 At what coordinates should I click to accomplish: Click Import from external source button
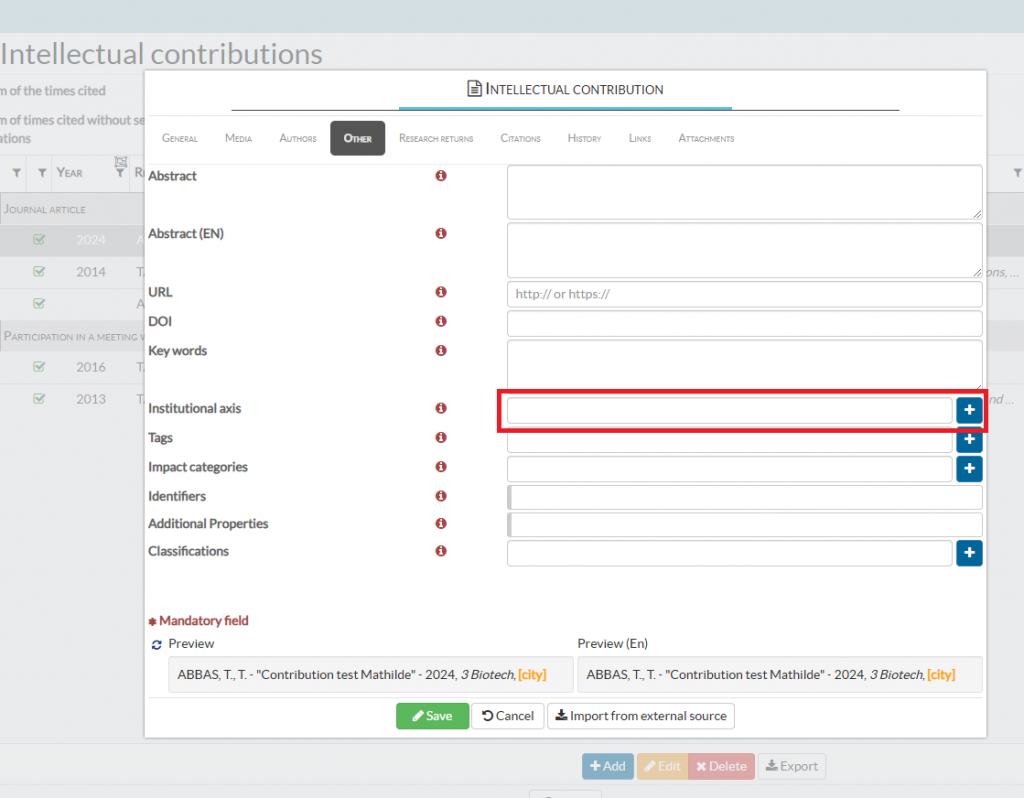[x=641, y=716]
